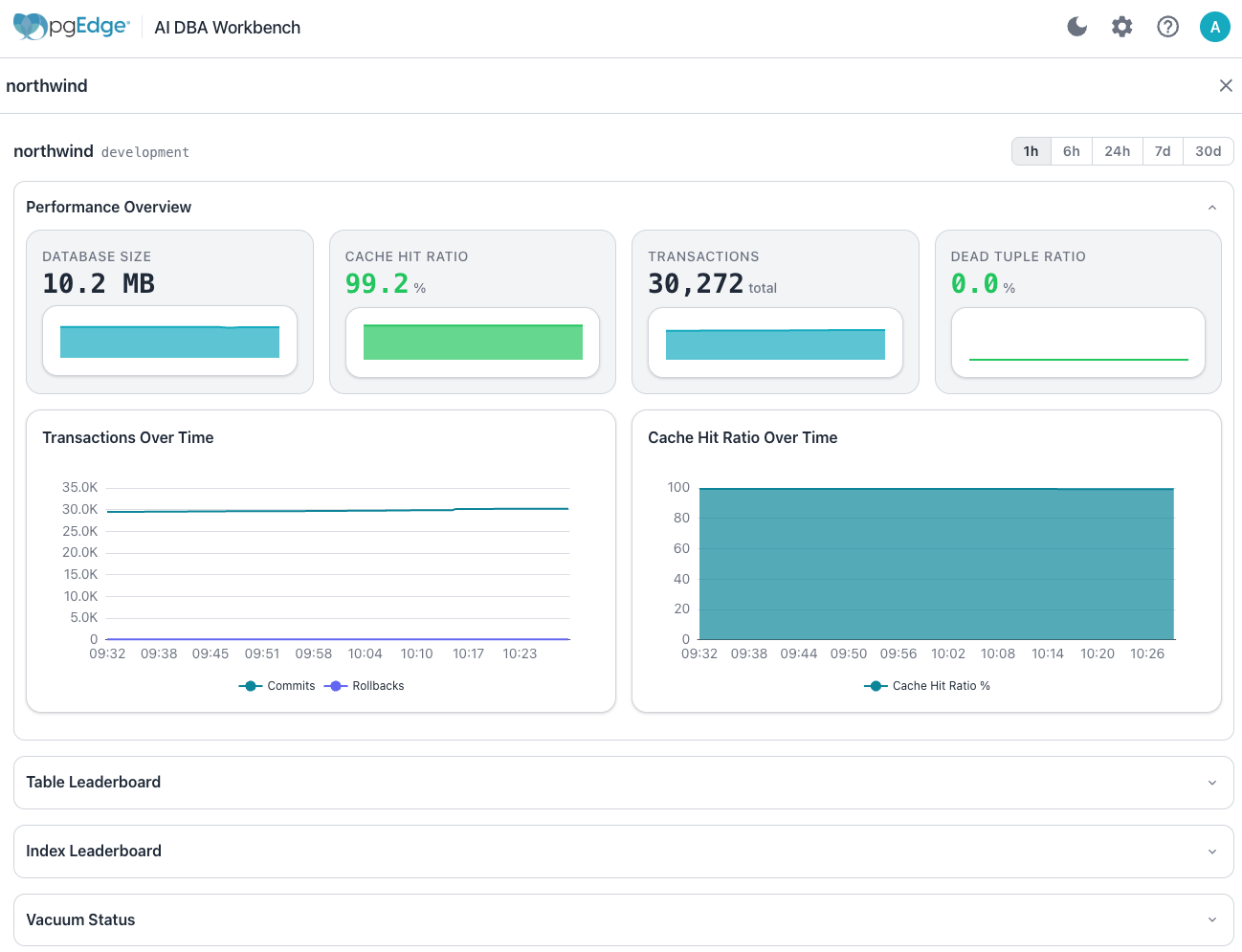This screenshot has height=952, width=1242.
Task: Select the 6h time range
Action: pyautogui.click(x=1072, y=151)
